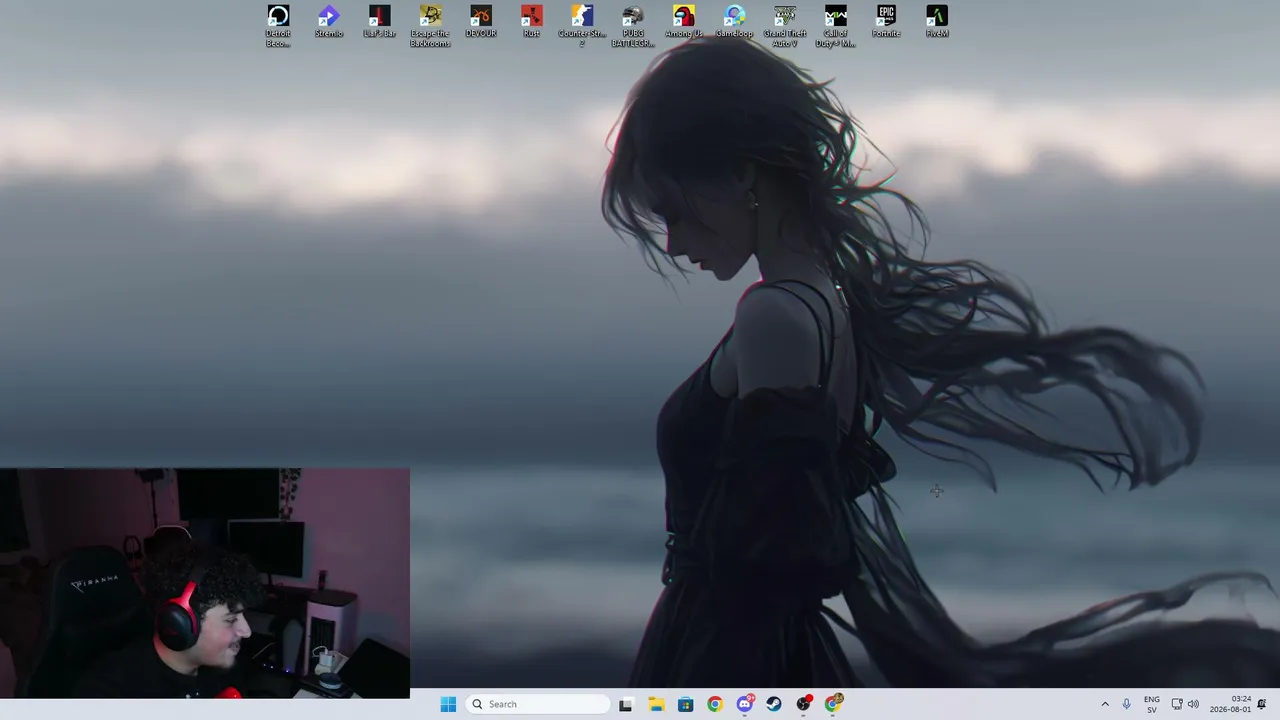Select the FiveM desktop shortcut
The image size is (1280, 720).
coord(937,22)
